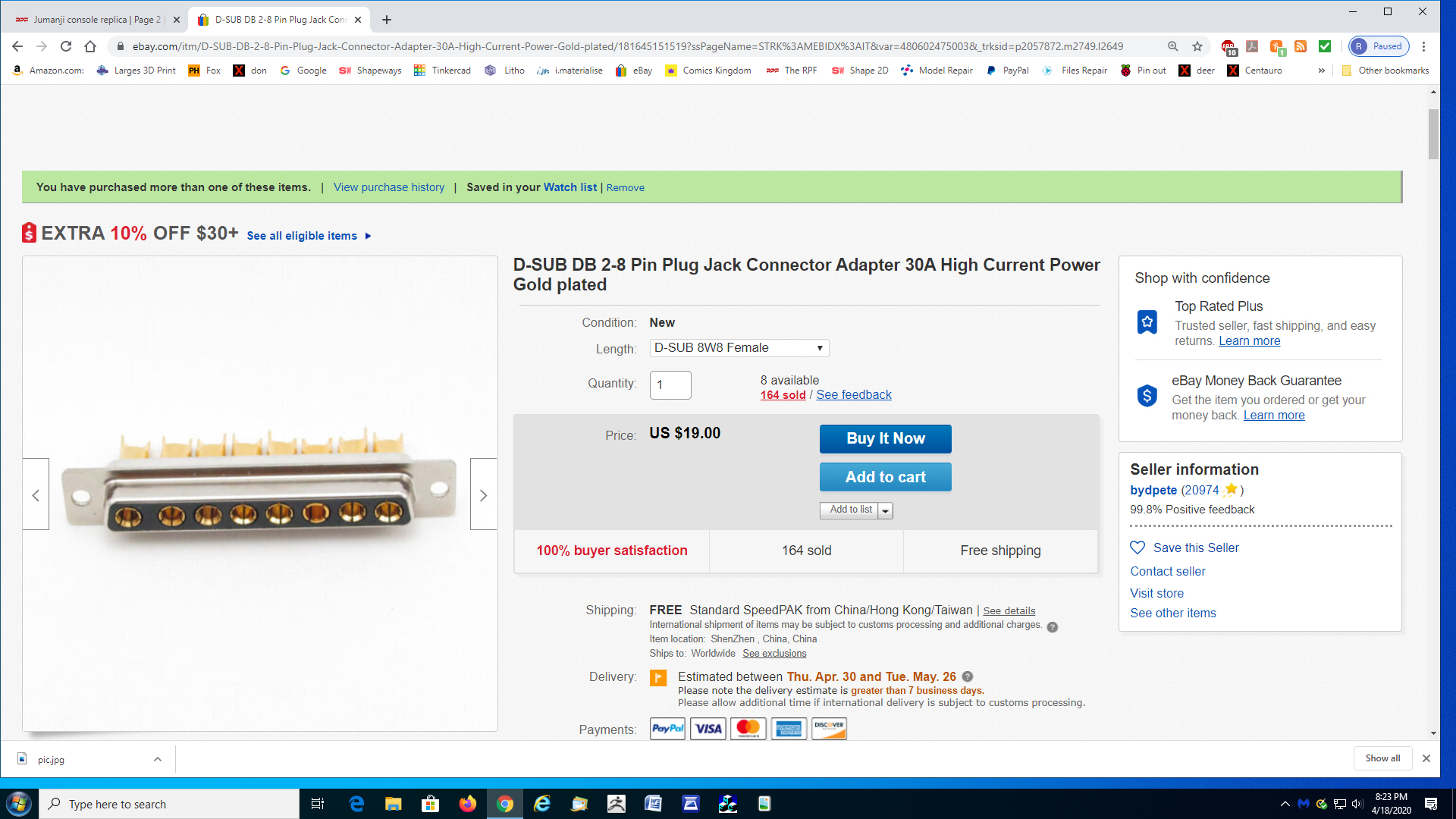Show hidden bookmarks with the overflow chevron
This screenshot has height=819, width=1456.
[1322, 71]
